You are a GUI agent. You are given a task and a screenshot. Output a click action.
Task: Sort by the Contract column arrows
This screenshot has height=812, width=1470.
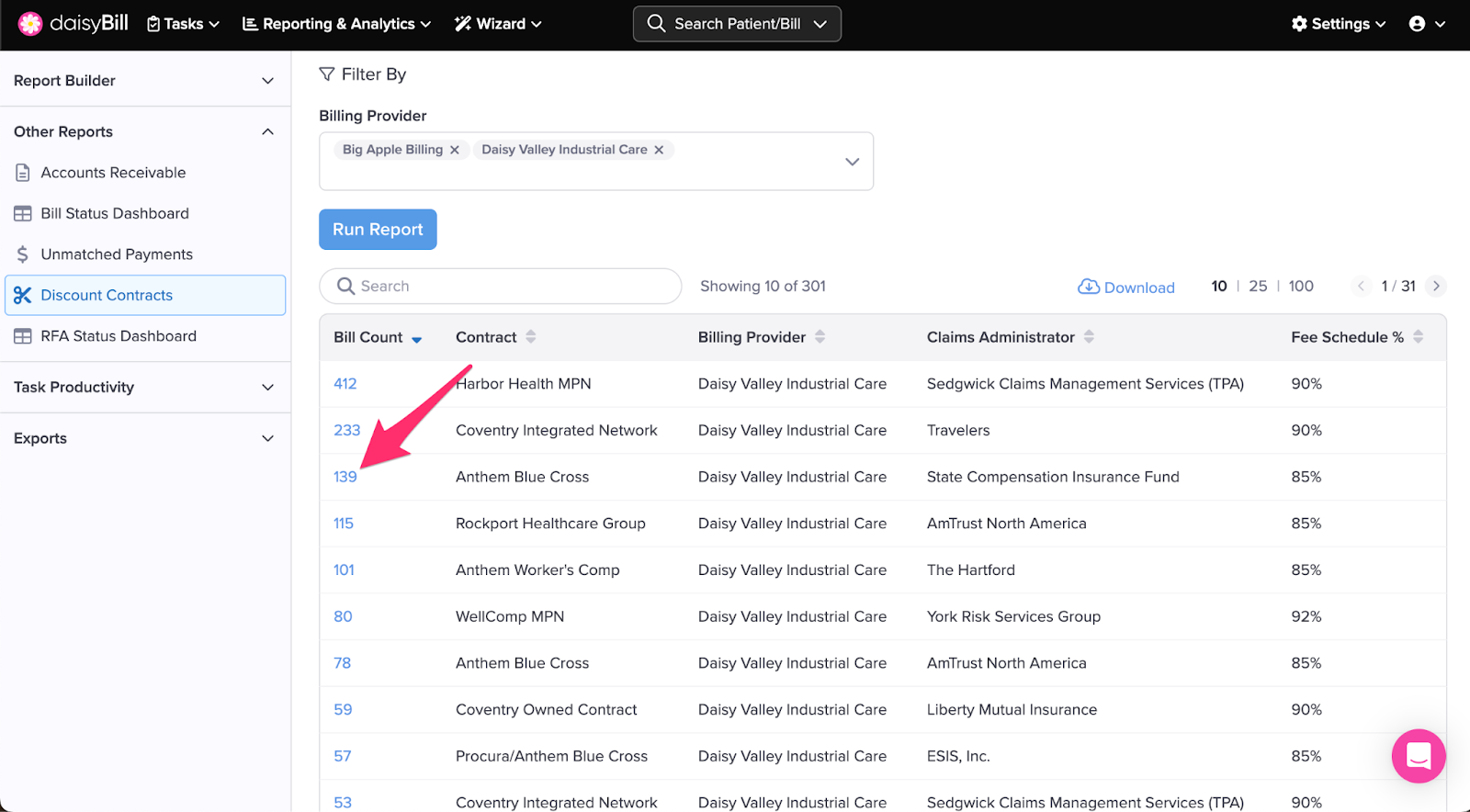pos(531,337)
